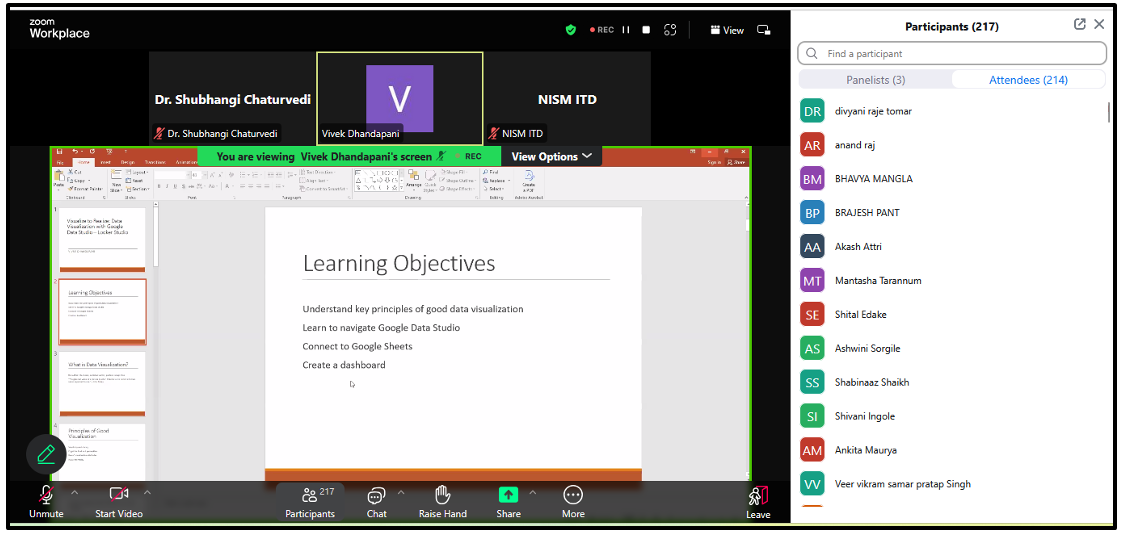Click the Learning Objectives slide title
1122x534 pixels.
[x=399, y=263]
